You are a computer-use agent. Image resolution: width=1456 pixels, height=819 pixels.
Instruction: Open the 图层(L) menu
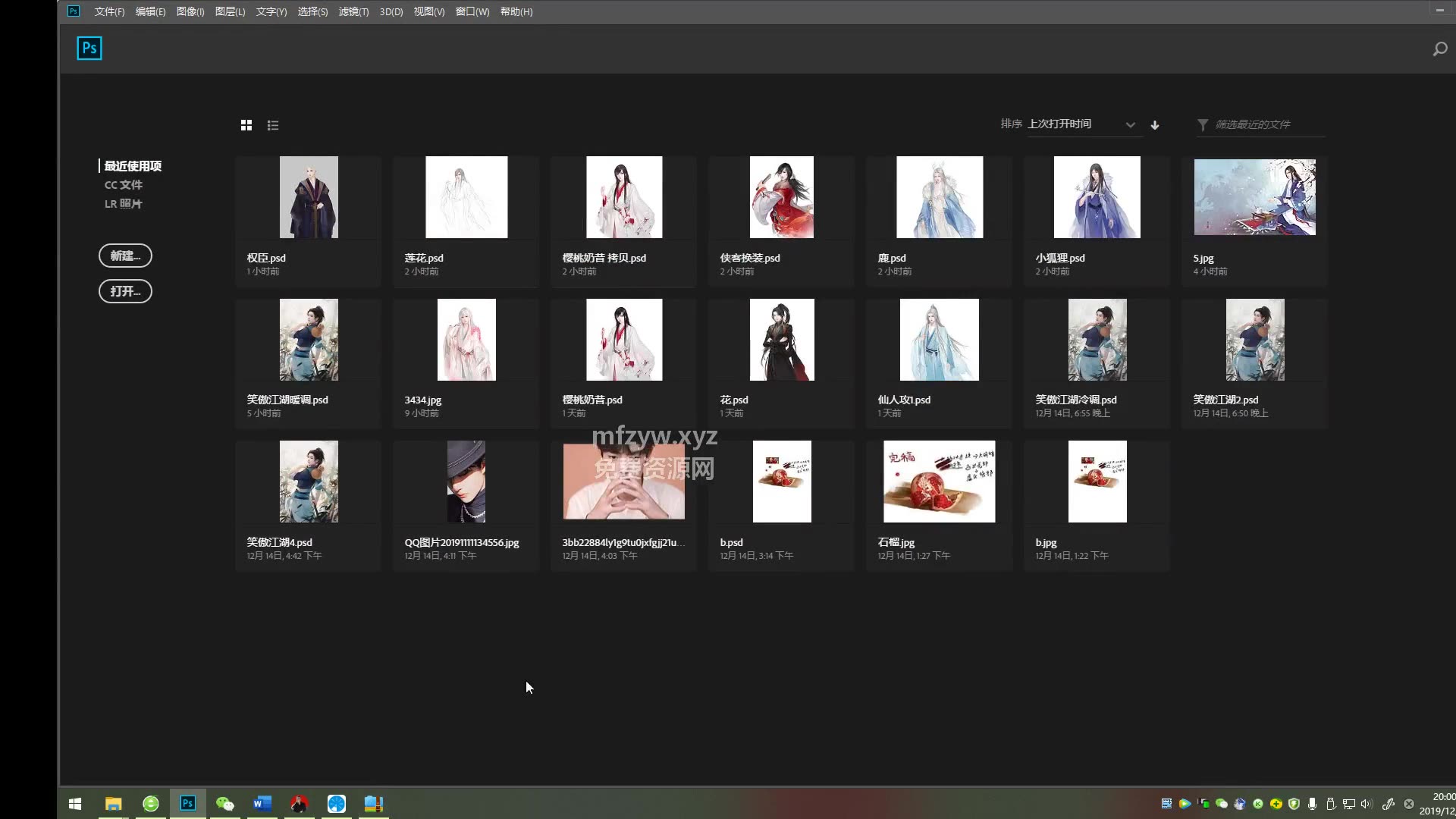click(x=230, y=11)
